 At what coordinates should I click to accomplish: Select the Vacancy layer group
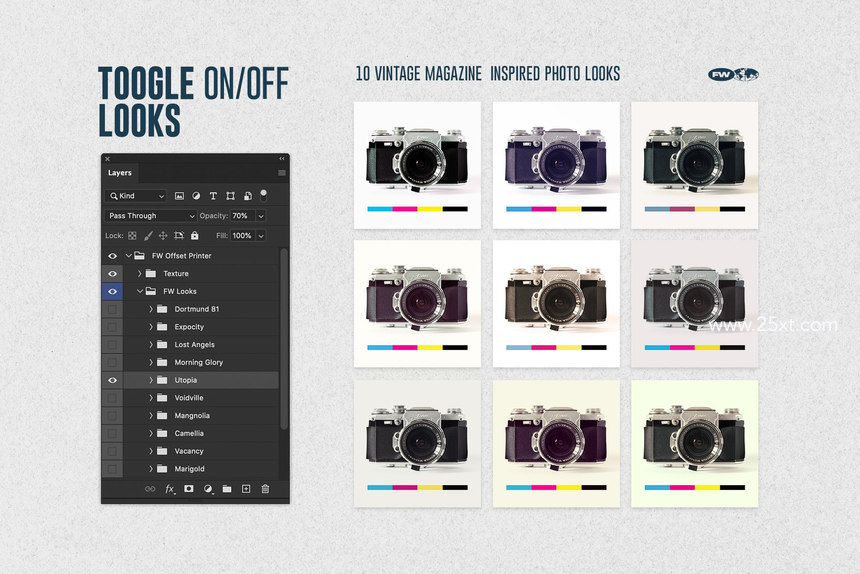tap(201, 451)
